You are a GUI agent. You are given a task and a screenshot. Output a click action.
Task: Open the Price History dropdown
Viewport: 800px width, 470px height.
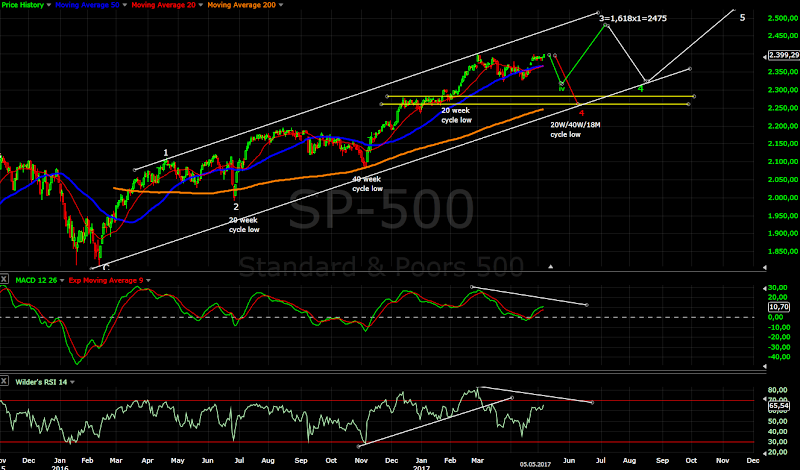(x=48, y=5)
